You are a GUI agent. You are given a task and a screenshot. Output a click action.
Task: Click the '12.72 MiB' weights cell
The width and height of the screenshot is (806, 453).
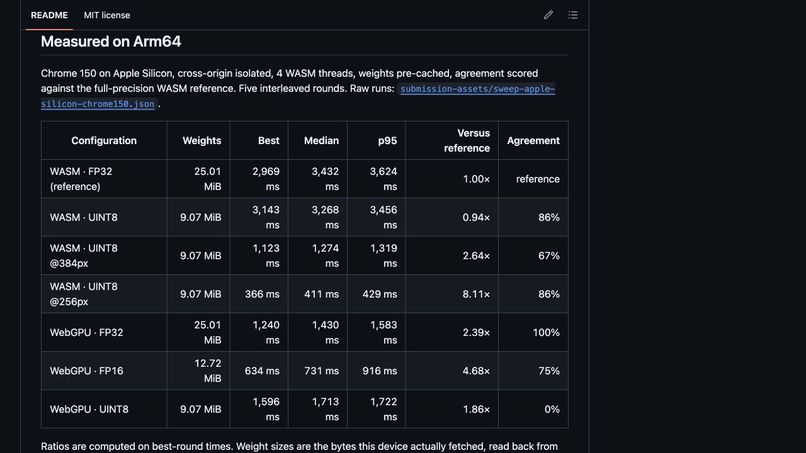(198, 371)
